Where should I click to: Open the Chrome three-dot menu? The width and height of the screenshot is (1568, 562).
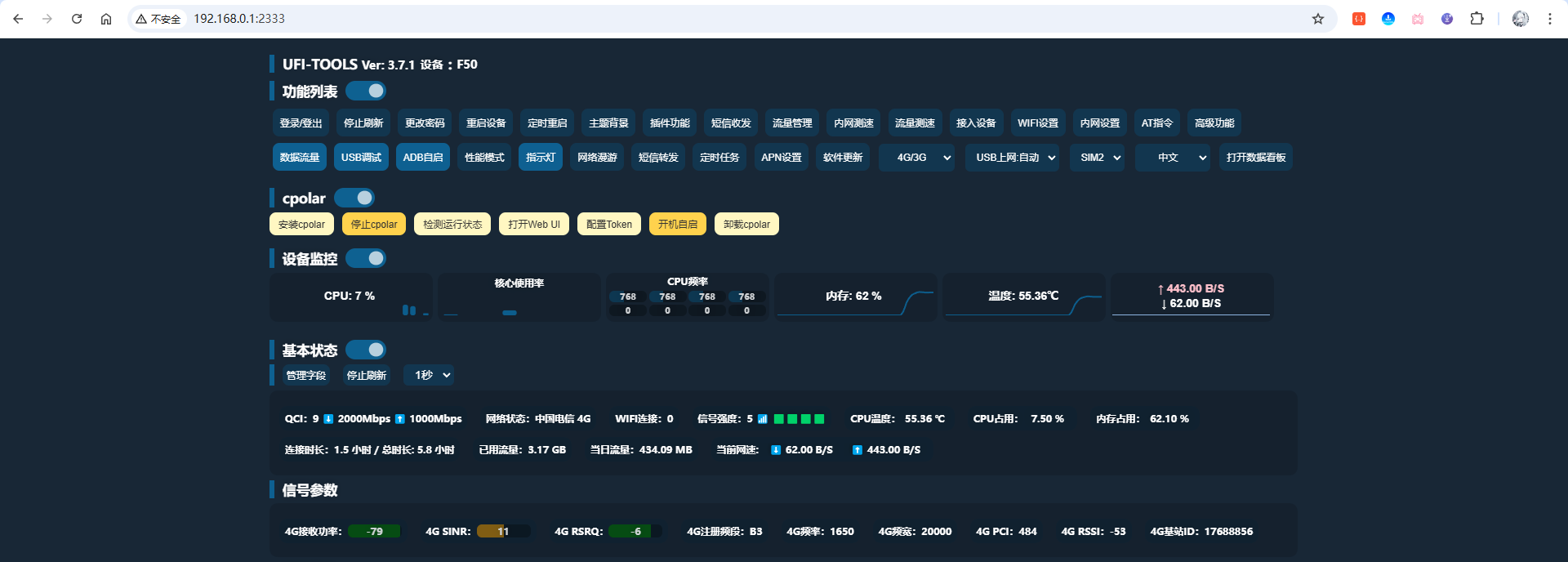1549,19
